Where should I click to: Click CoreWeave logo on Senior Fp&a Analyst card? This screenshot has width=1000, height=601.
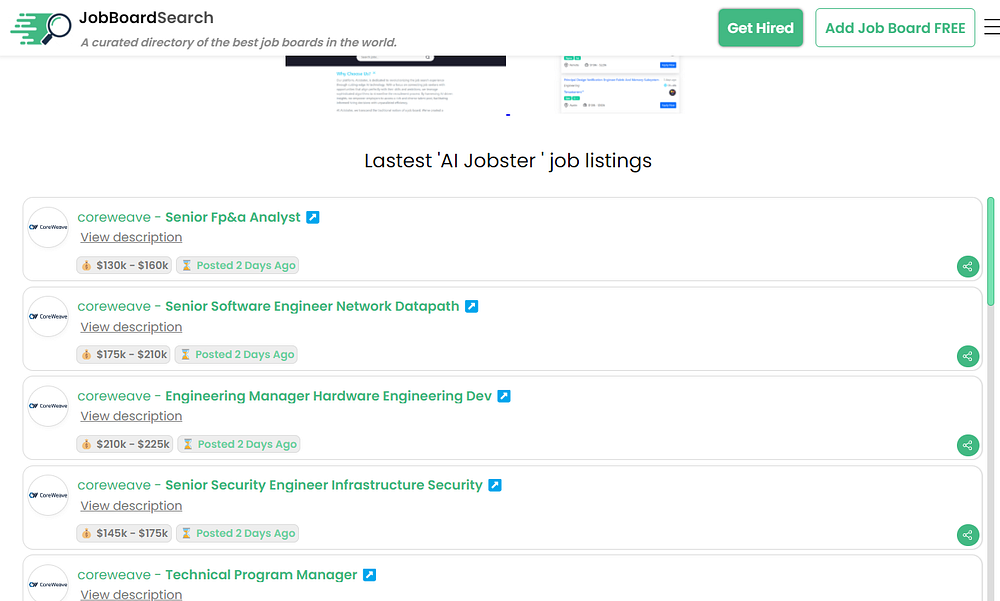pyautogui.click(x=48, y=227)
